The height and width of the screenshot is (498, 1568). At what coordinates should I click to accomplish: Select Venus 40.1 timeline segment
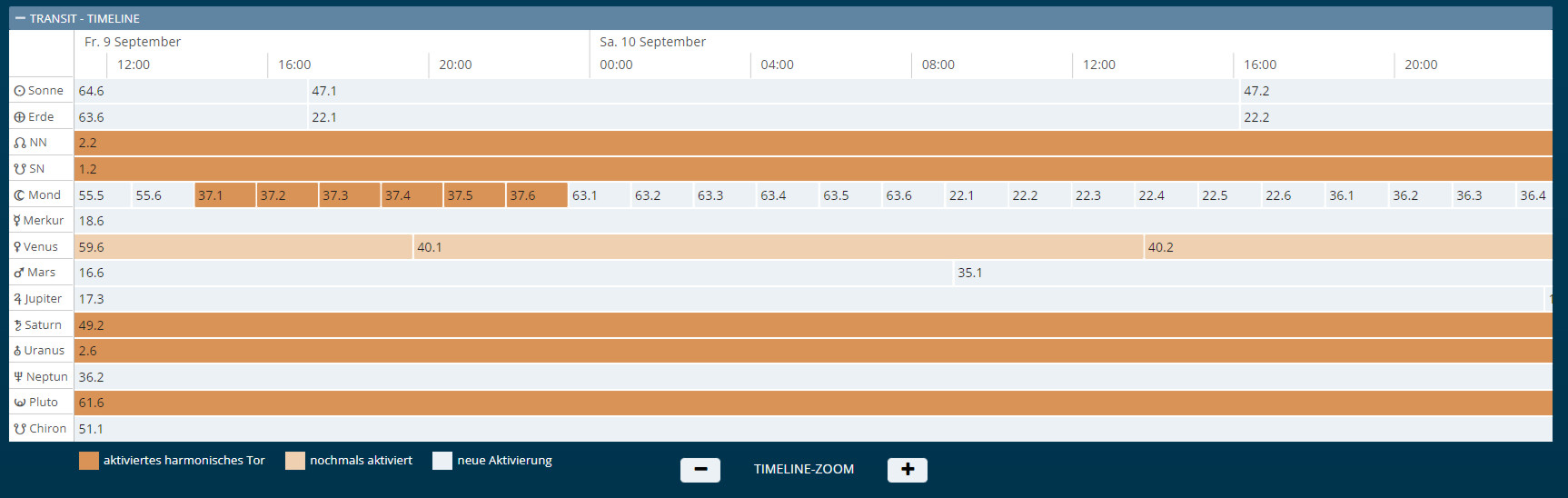(x=777, y=247)
